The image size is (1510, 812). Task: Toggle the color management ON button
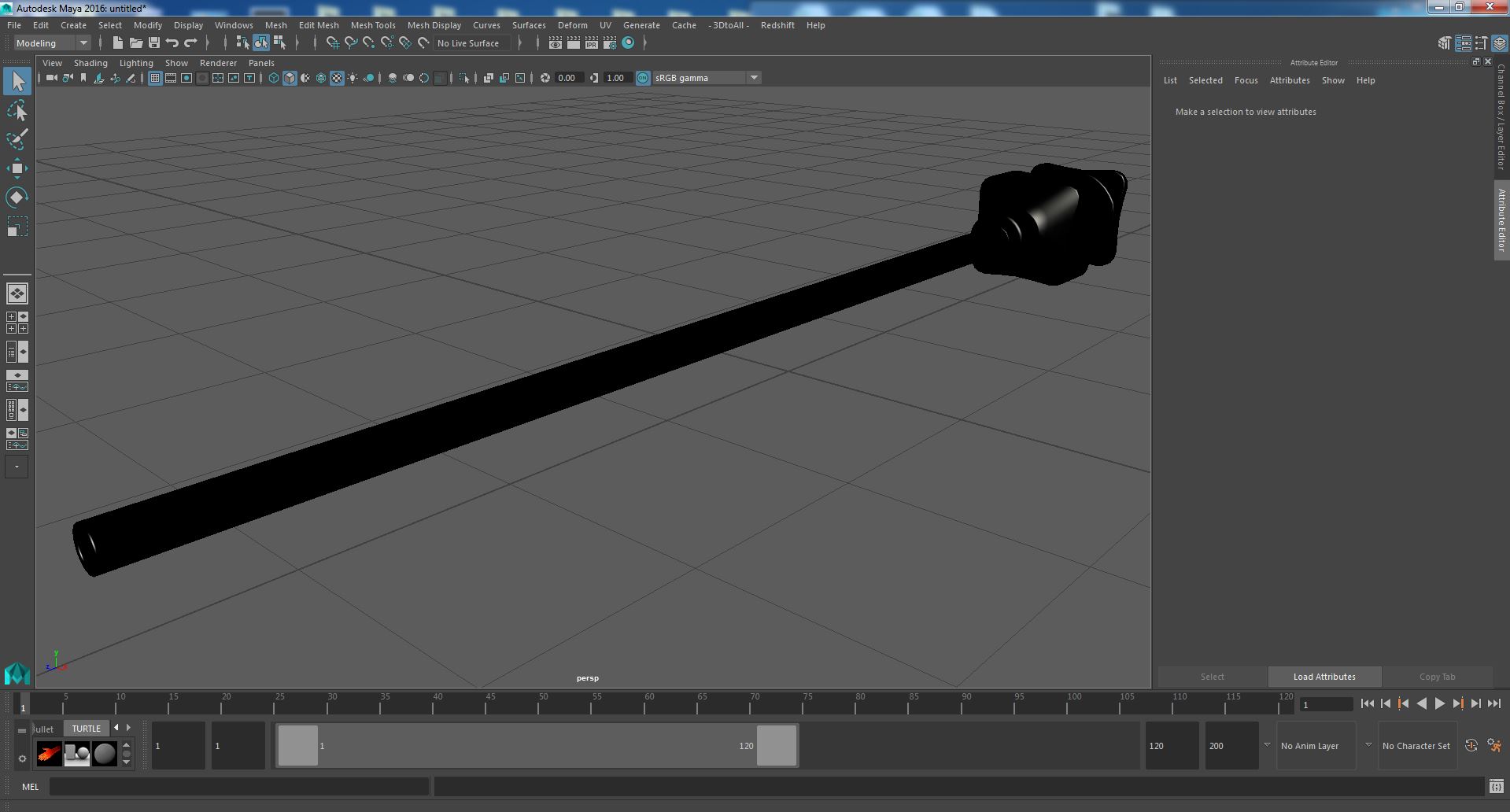click(643, 78)
